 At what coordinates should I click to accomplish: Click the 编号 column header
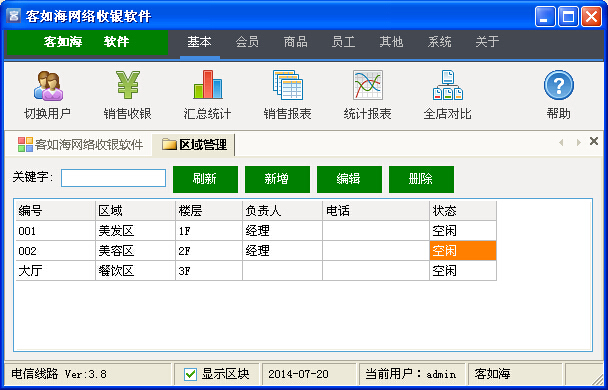55,211
